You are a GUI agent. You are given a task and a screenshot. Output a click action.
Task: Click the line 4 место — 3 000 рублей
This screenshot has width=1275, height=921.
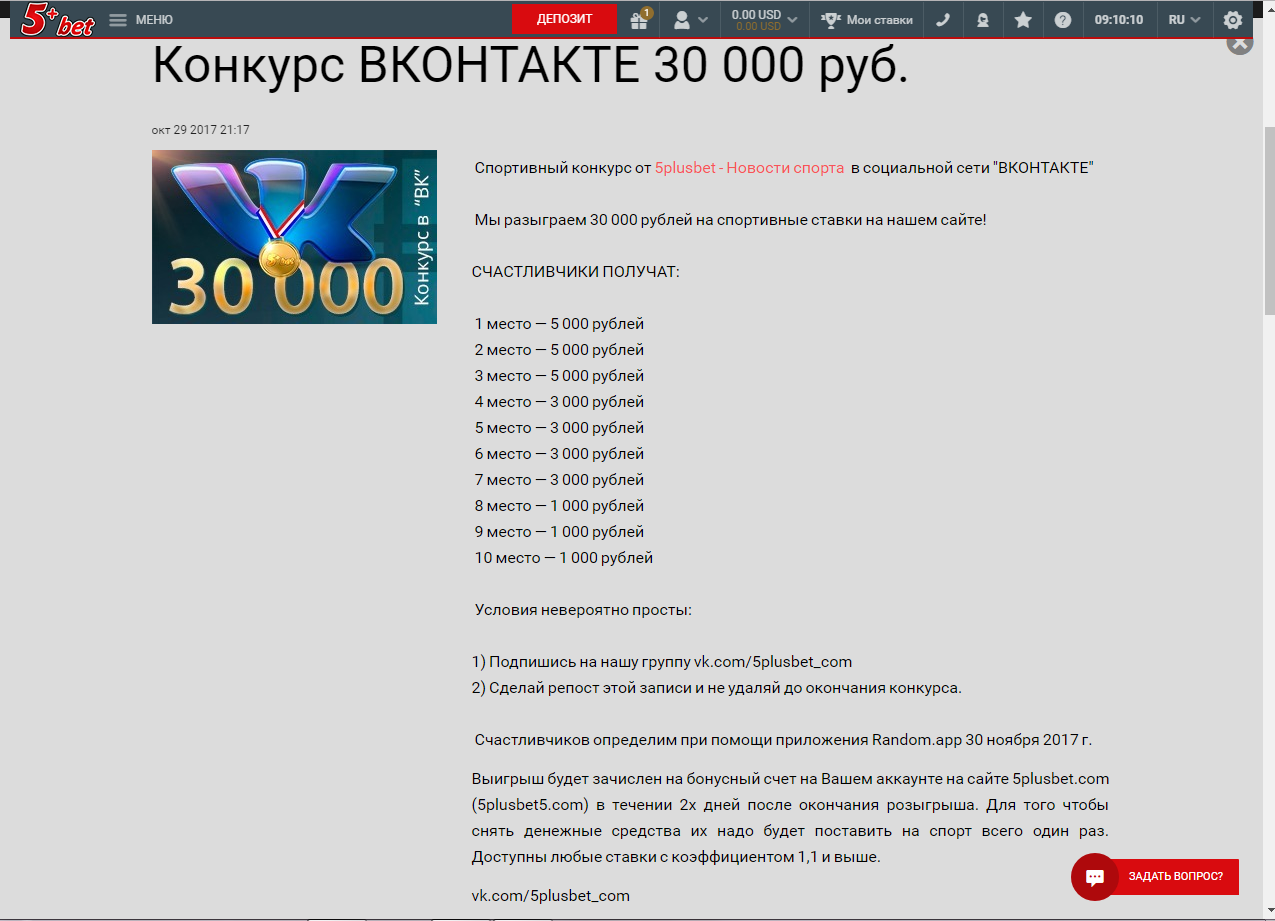(x=559, y=402)
